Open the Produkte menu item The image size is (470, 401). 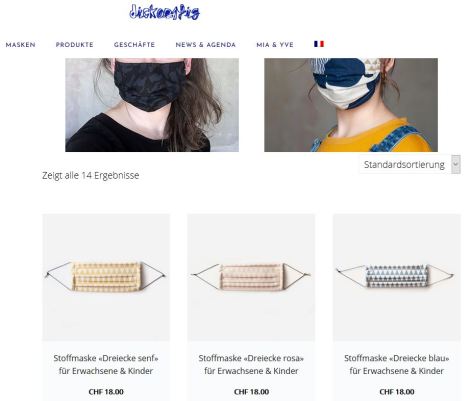74,45
